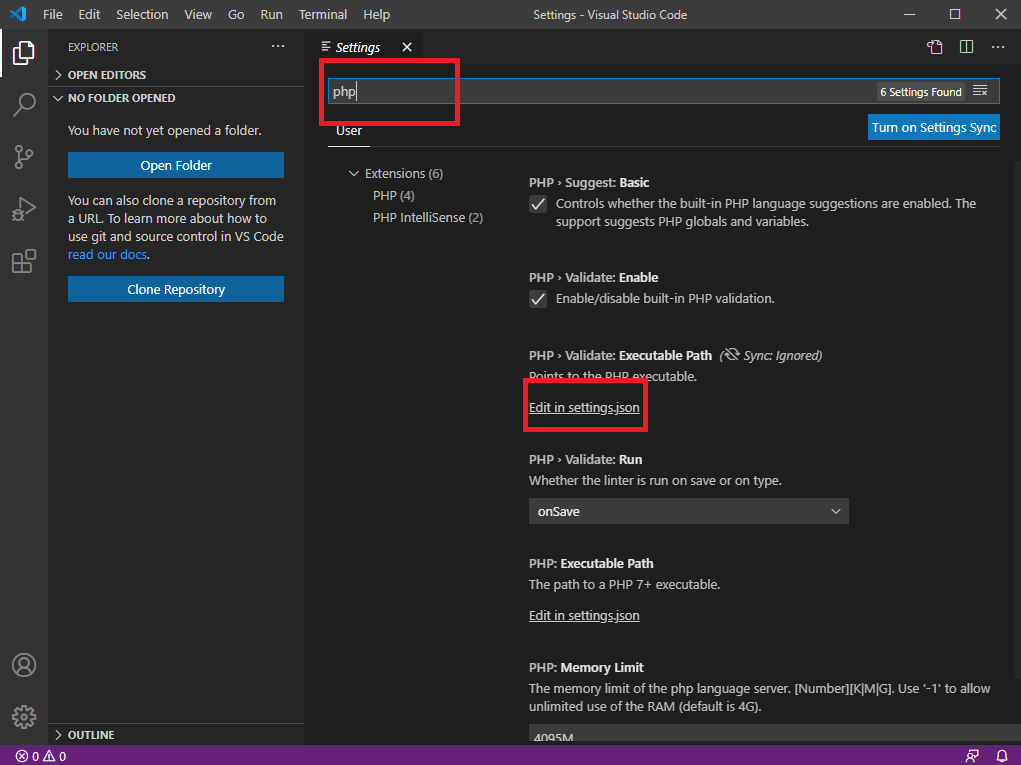
Task: Open the Extensions view icon
Action: pos(23,261)
